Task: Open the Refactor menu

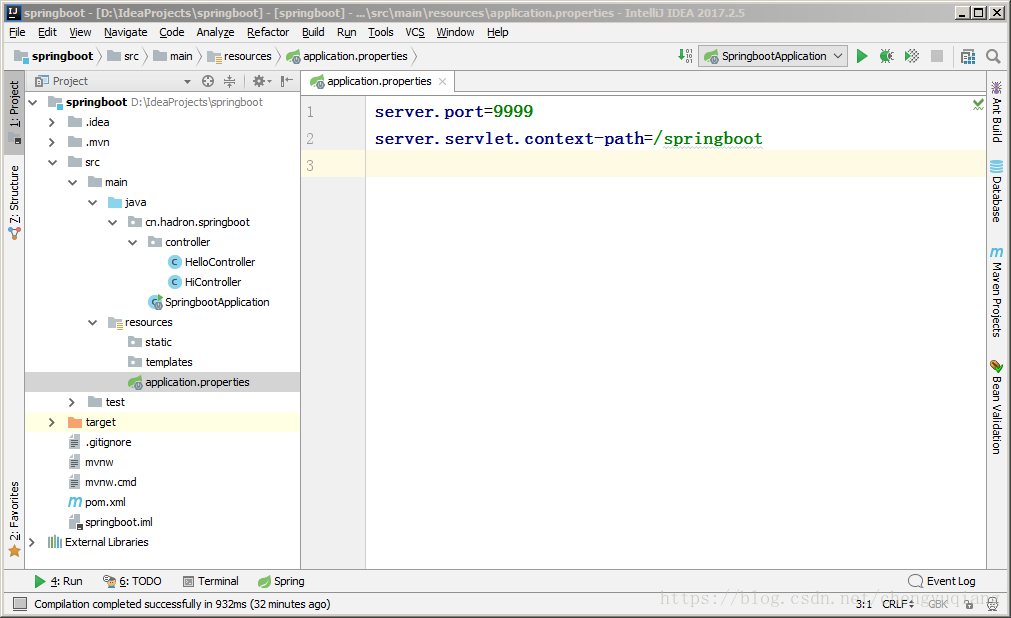Action: tap(268, 32)
